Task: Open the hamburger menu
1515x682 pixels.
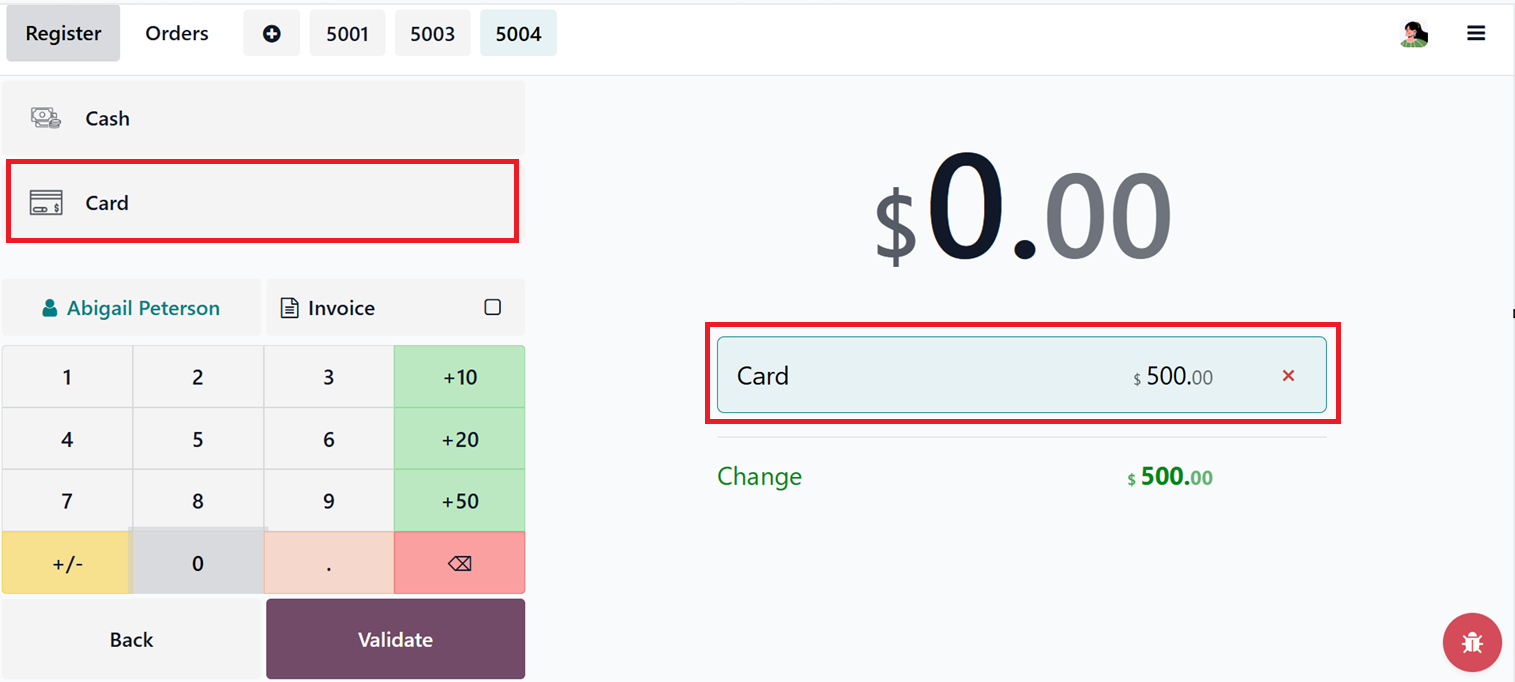Action: pos(1476,33)
